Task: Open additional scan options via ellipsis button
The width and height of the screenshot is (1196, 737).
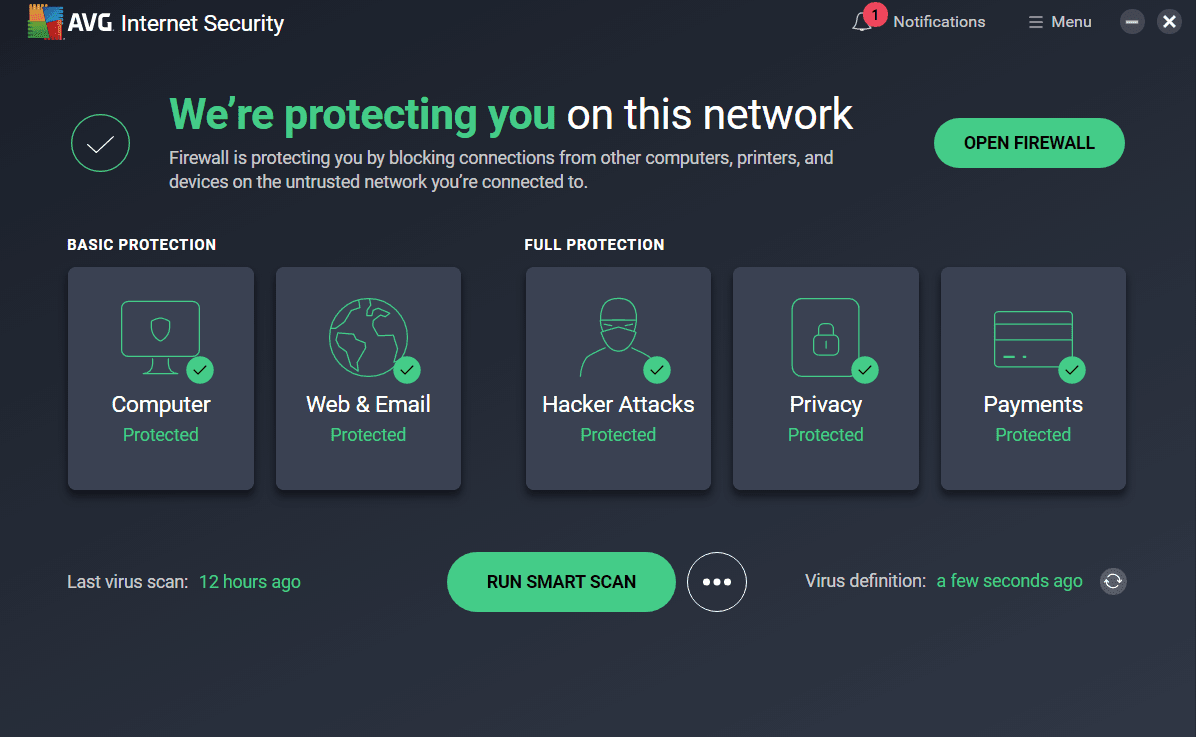Action: click(x=717, y=581)
